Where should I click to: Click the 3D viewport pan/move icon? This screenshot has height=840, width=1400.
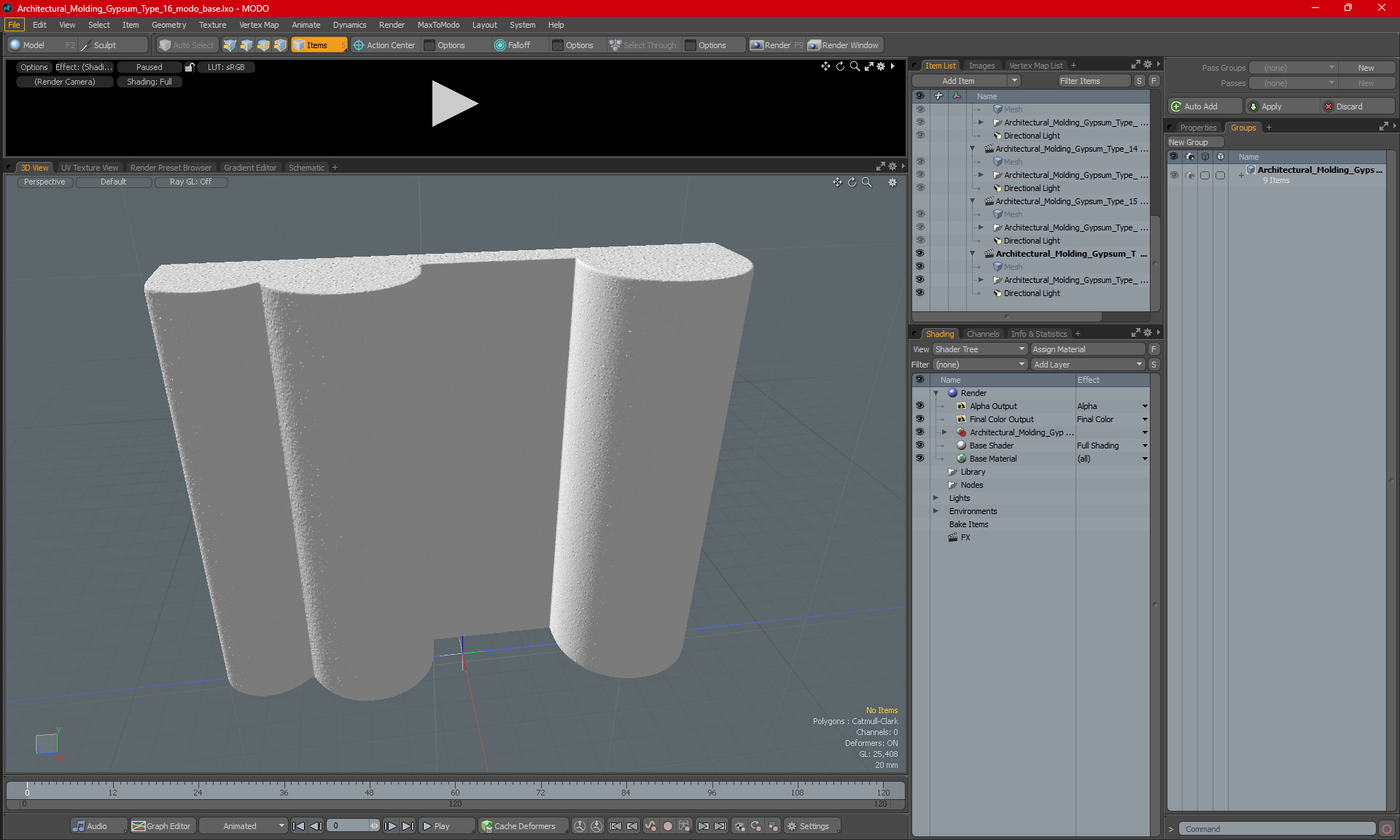(837, 182)
